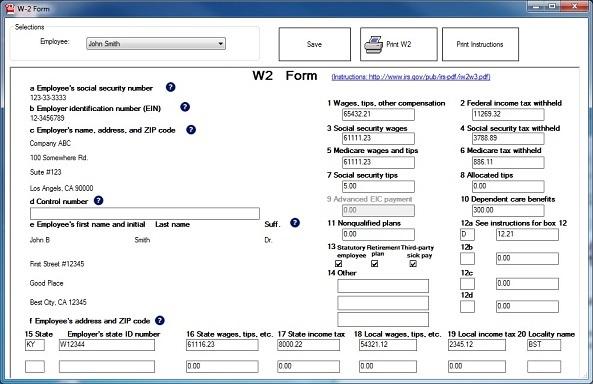Close the W-2 Form window
593x384 pixels.
tap(574, 6)
